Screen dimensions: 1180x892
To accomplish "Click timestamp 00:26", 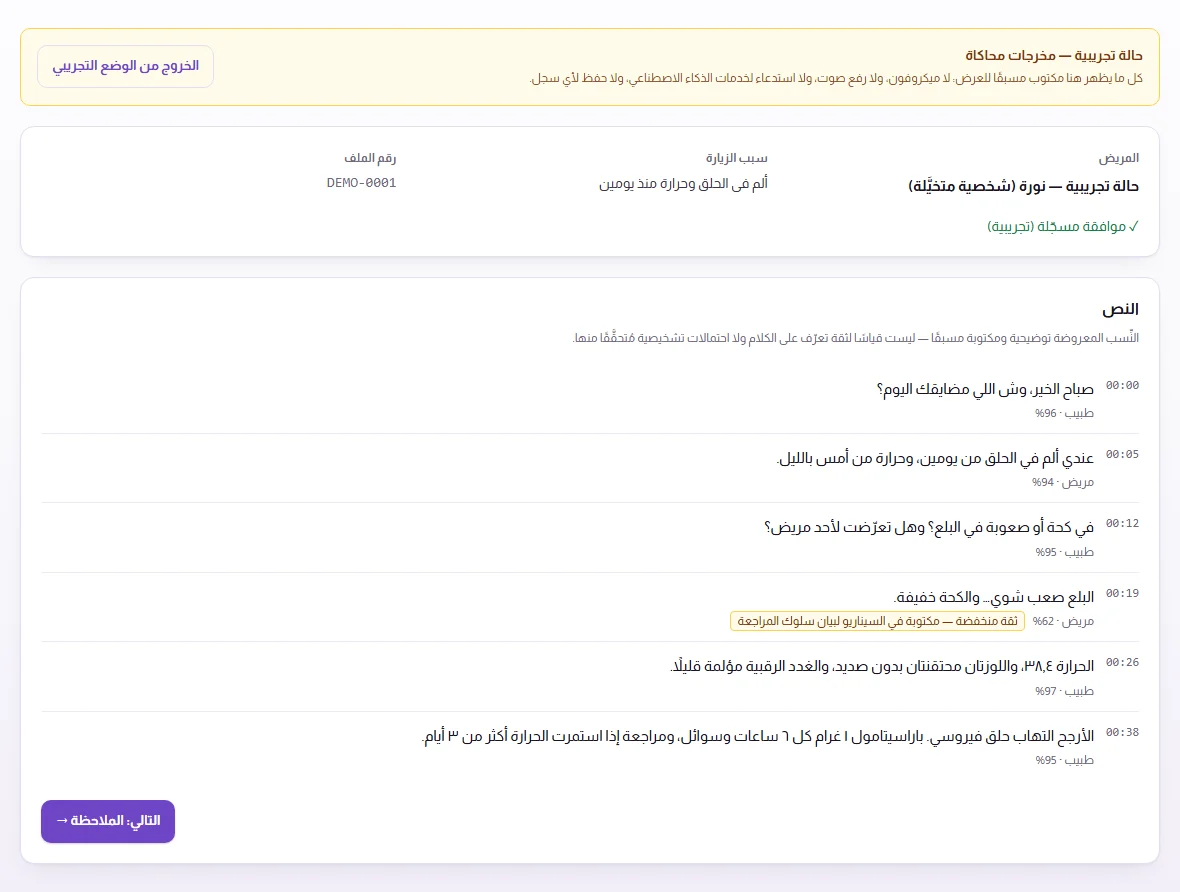I will pyautogui.click(x=1122, y=663).
